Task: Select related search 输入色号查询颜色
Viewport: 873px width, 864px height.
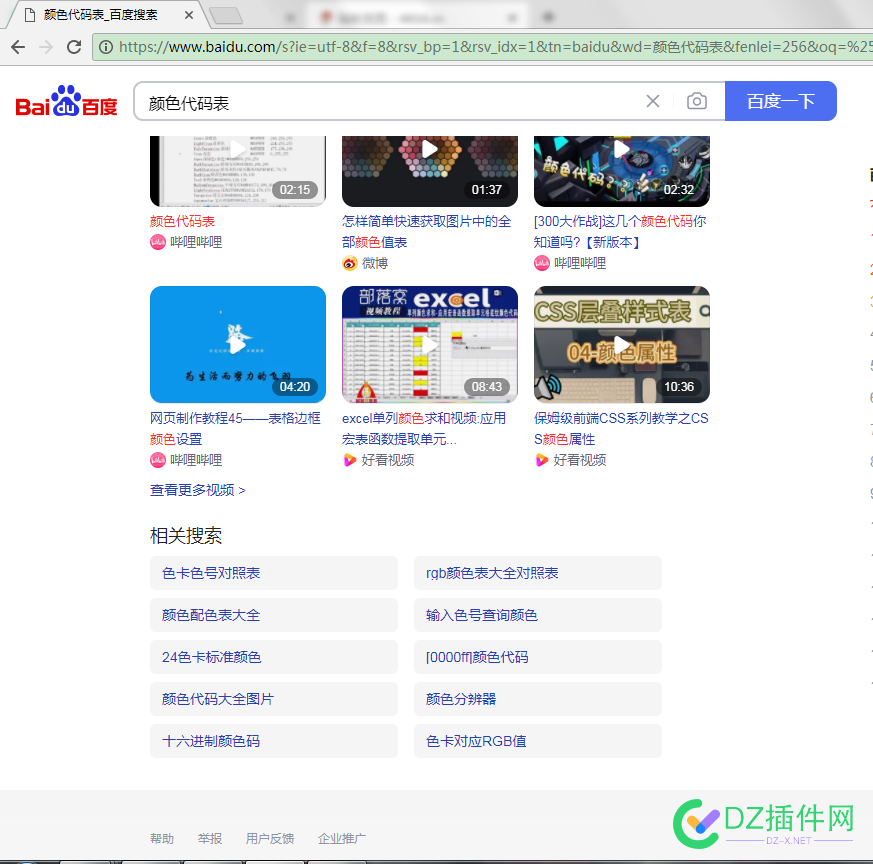Action: 538,615
